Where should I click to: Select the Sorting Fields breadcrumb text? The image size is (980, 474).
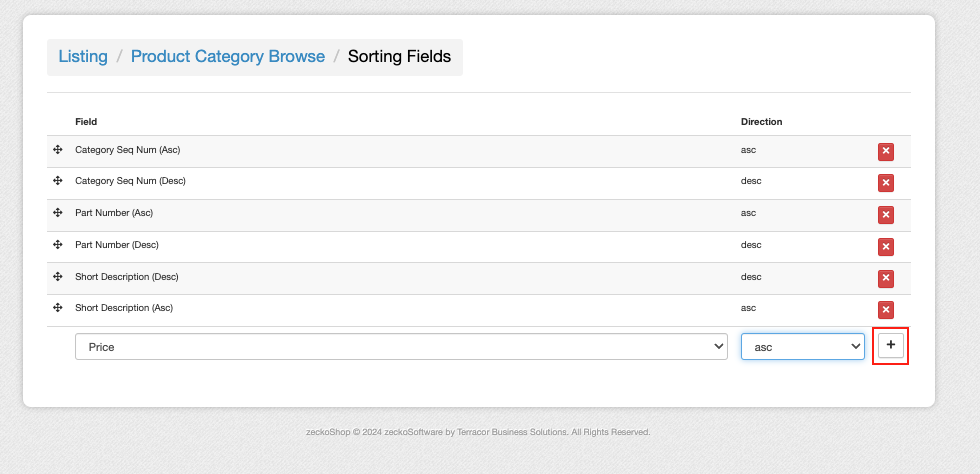pyautogui.click(x=399, y=56)
